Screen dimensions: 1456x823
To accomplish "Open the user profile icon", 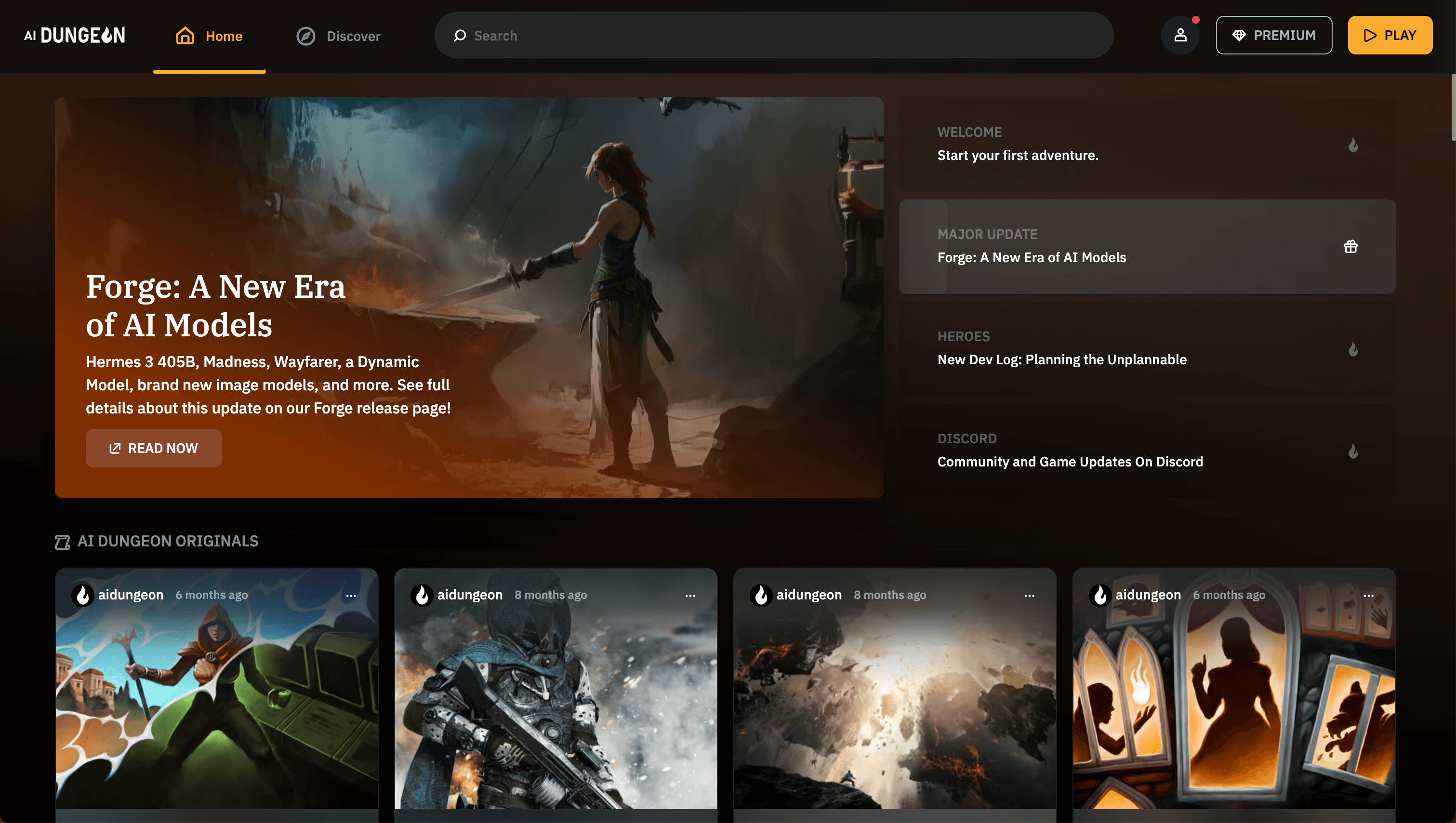I will pyautogui.click(x=1180, y=35).
